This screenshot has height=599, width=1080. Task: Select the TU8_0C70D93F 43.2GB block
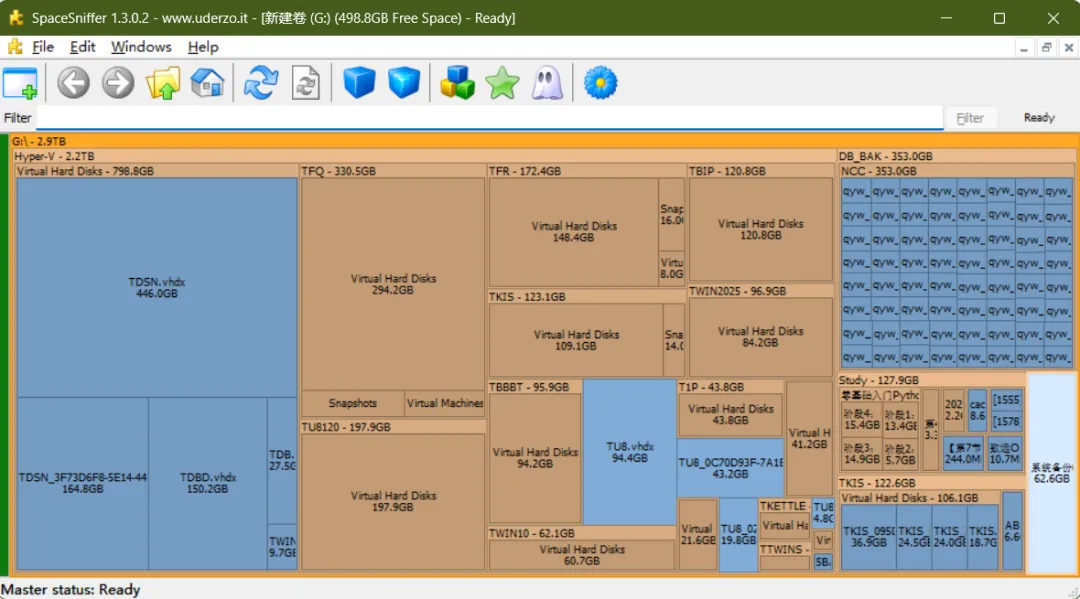(730, 468)
